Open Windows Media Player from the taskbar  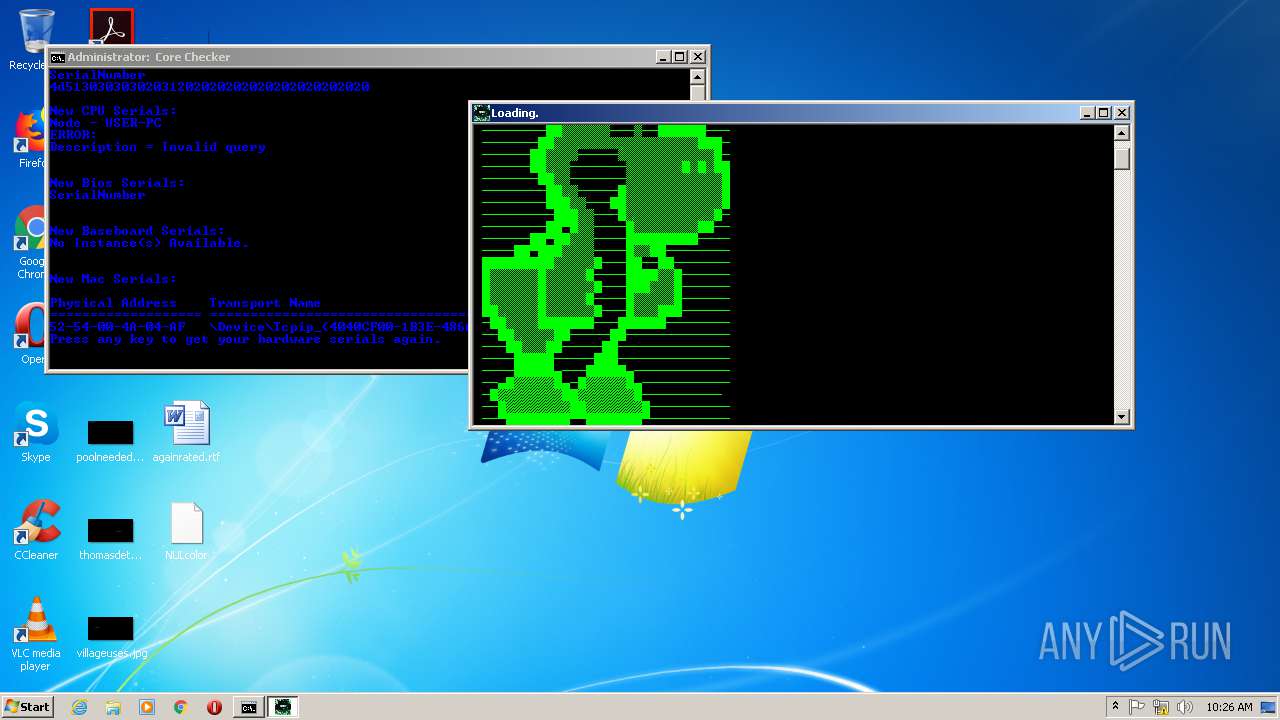pyautogui.click(x=147, y=707)
